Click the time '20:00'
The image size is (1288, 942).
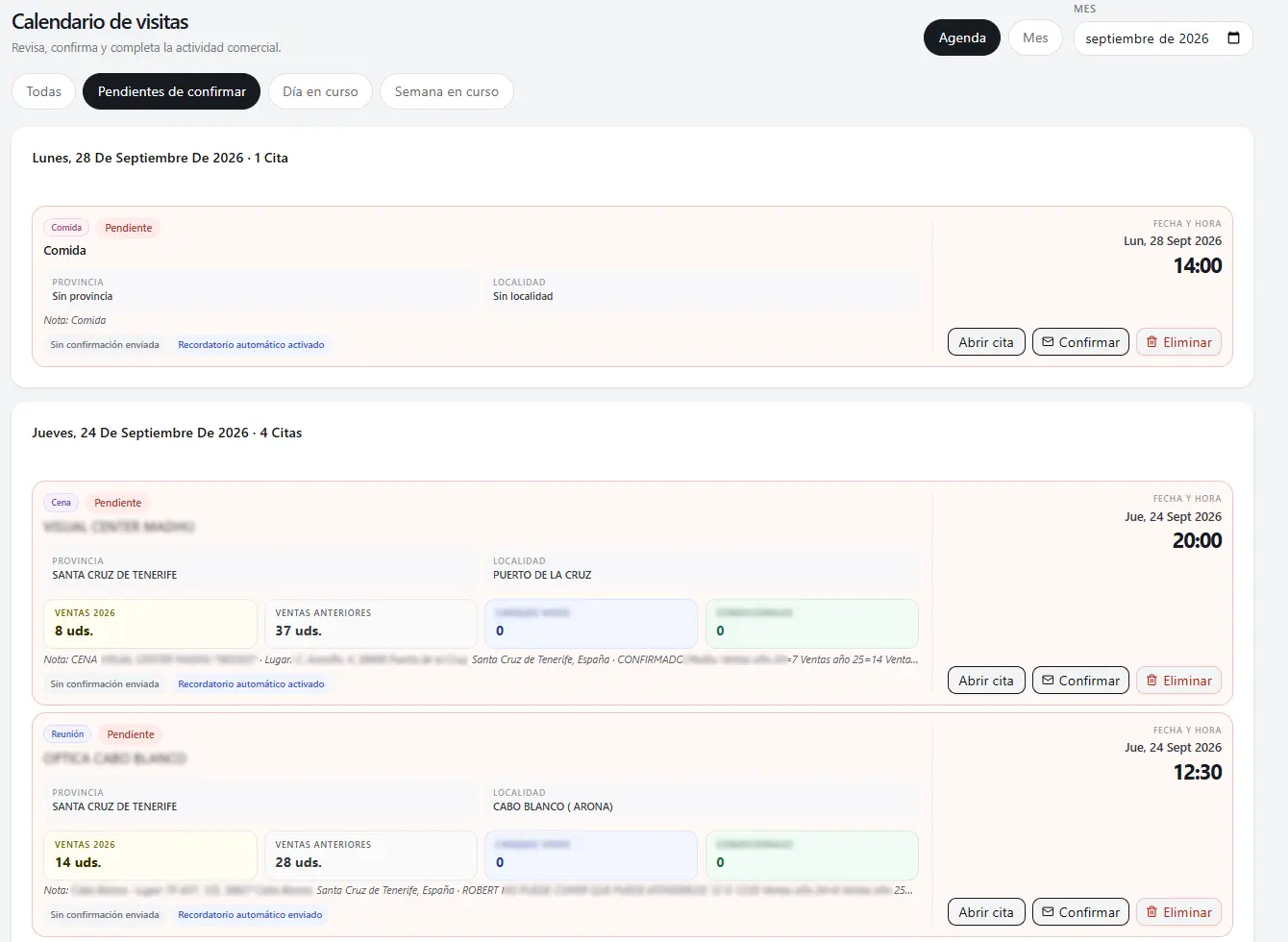(1198, 541)
